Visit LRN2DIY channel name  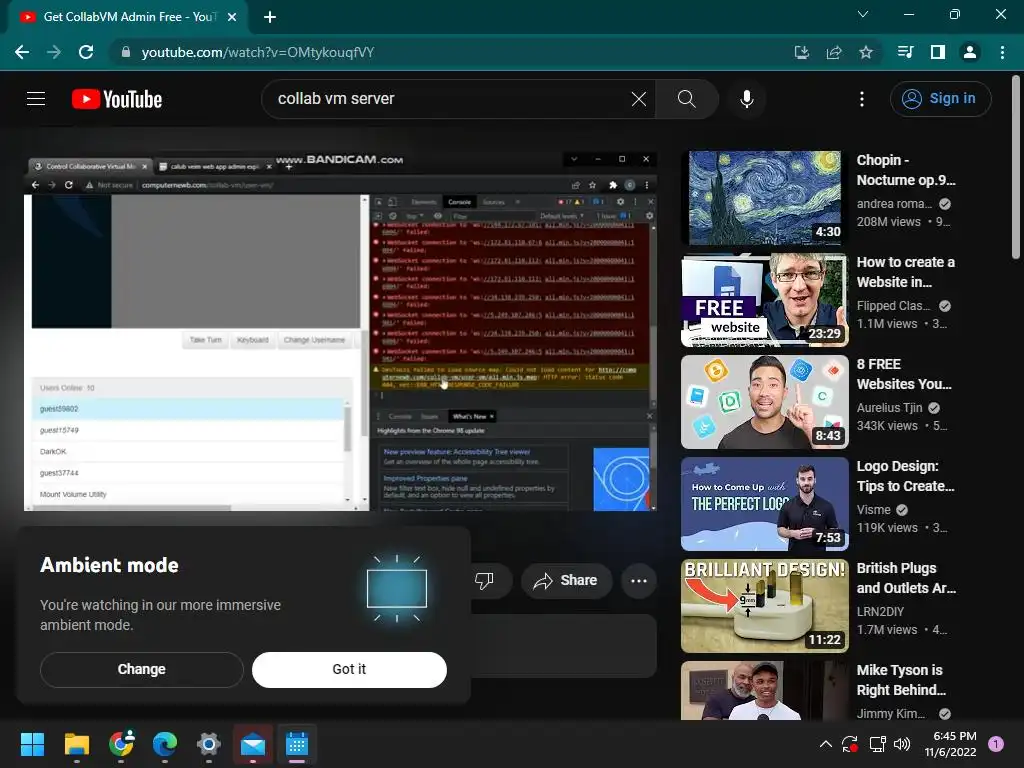pyautogui.click(x=880, y=611)
